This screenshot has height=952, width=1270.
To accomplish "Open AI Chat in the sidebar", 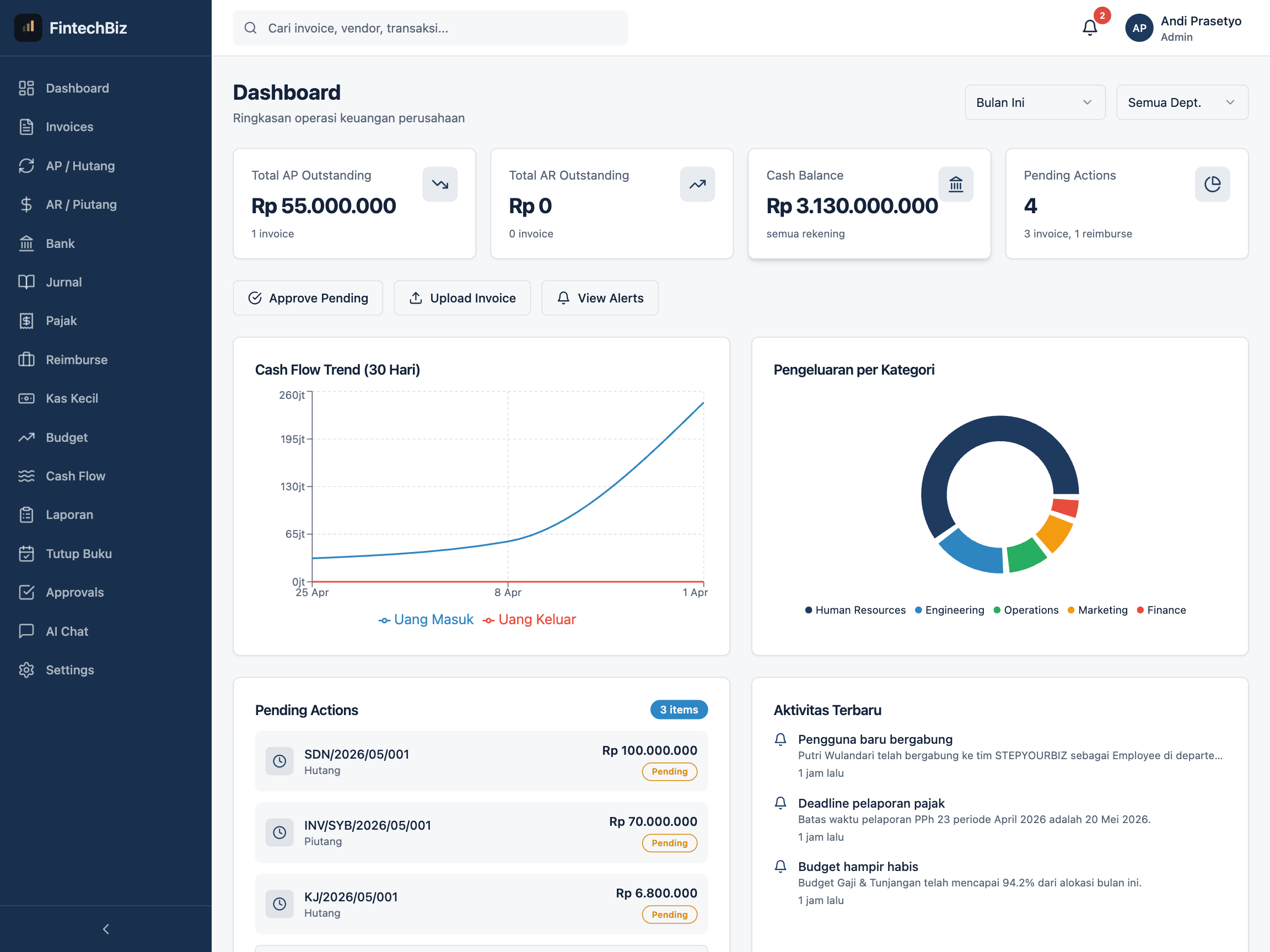I will (106, 631).
